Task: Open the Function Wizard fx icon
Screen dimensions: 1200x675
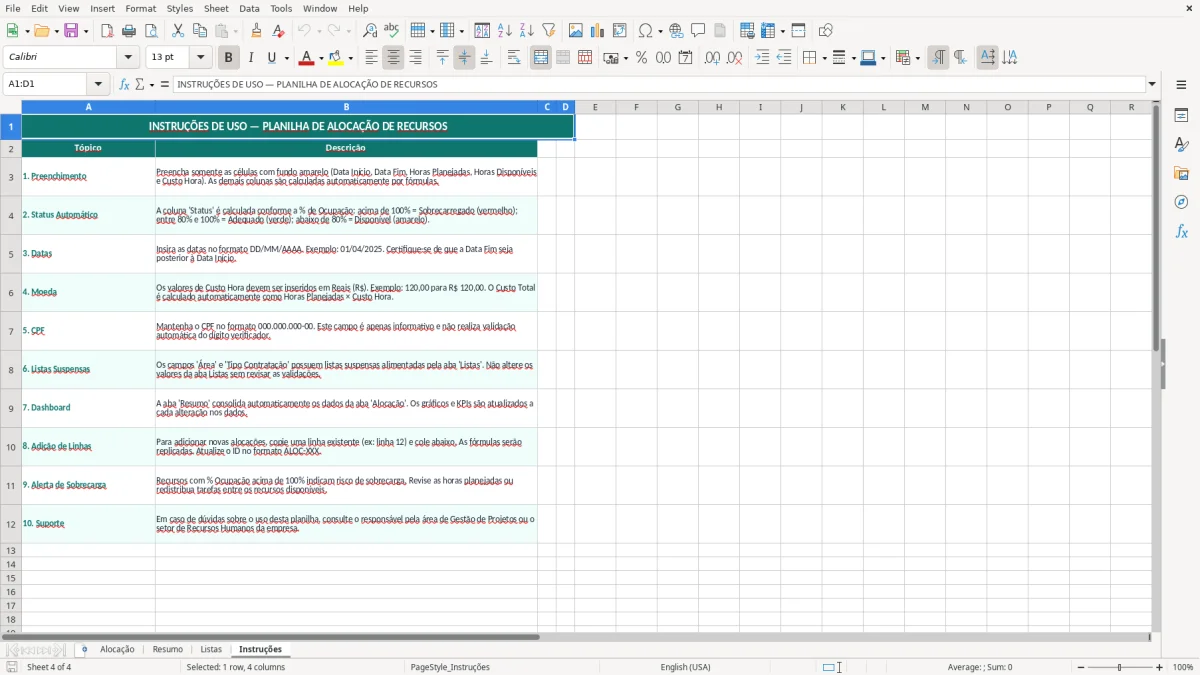Action: 124,84
